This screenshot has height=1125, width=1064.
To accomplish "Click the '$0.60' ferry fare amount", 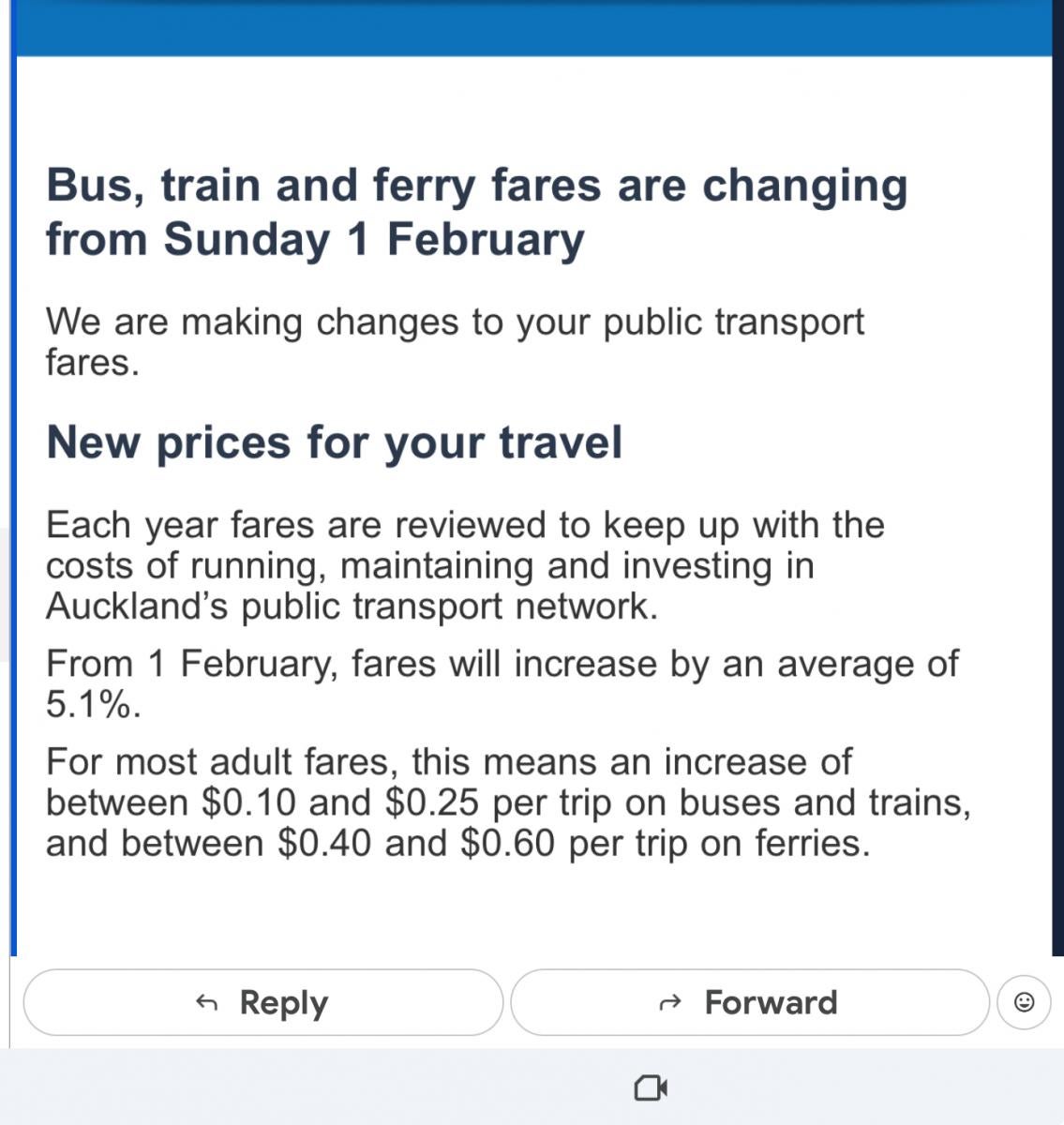I will pyautogui.click(x=508, y=843).
